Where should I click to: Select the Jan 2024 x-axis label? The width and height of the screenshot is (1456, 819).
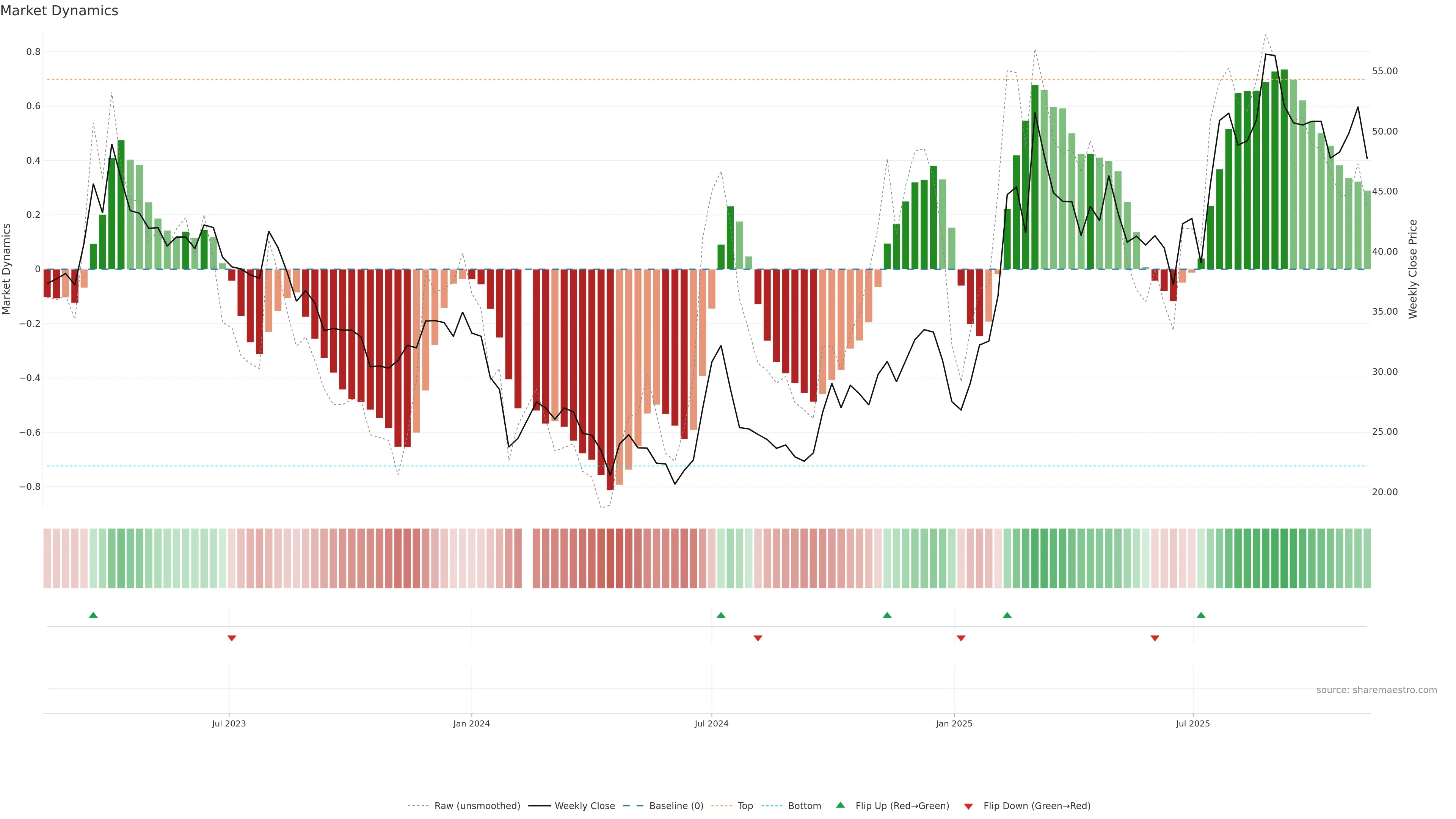click(x=471, y=723)
